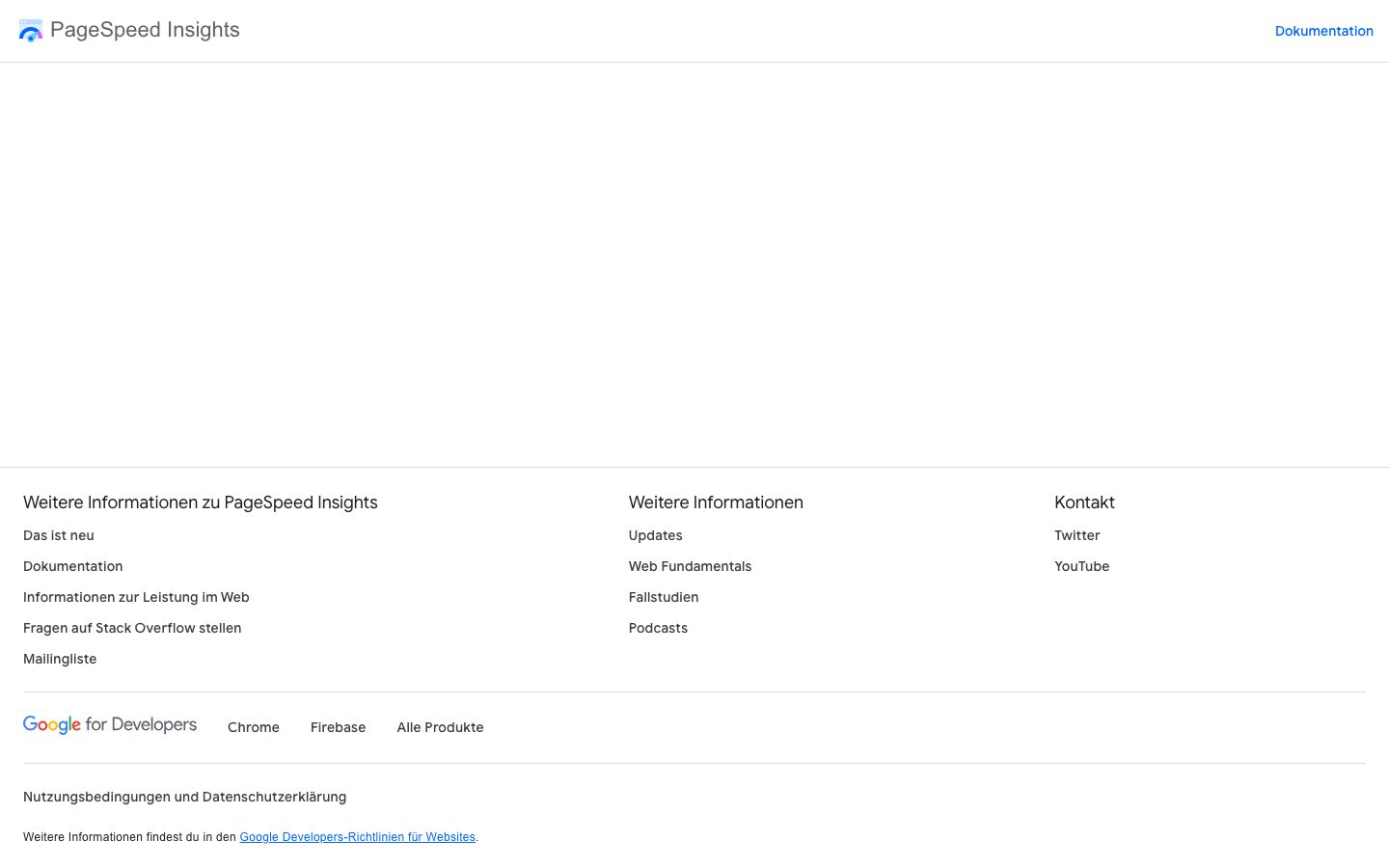Image resolution: width=1389 pixels, height=868 pixels.
Task: Open 'Nutzungsbedingungen und Datenschutzerklärung'
Action: pyautogui.click(x=184, y=797)
